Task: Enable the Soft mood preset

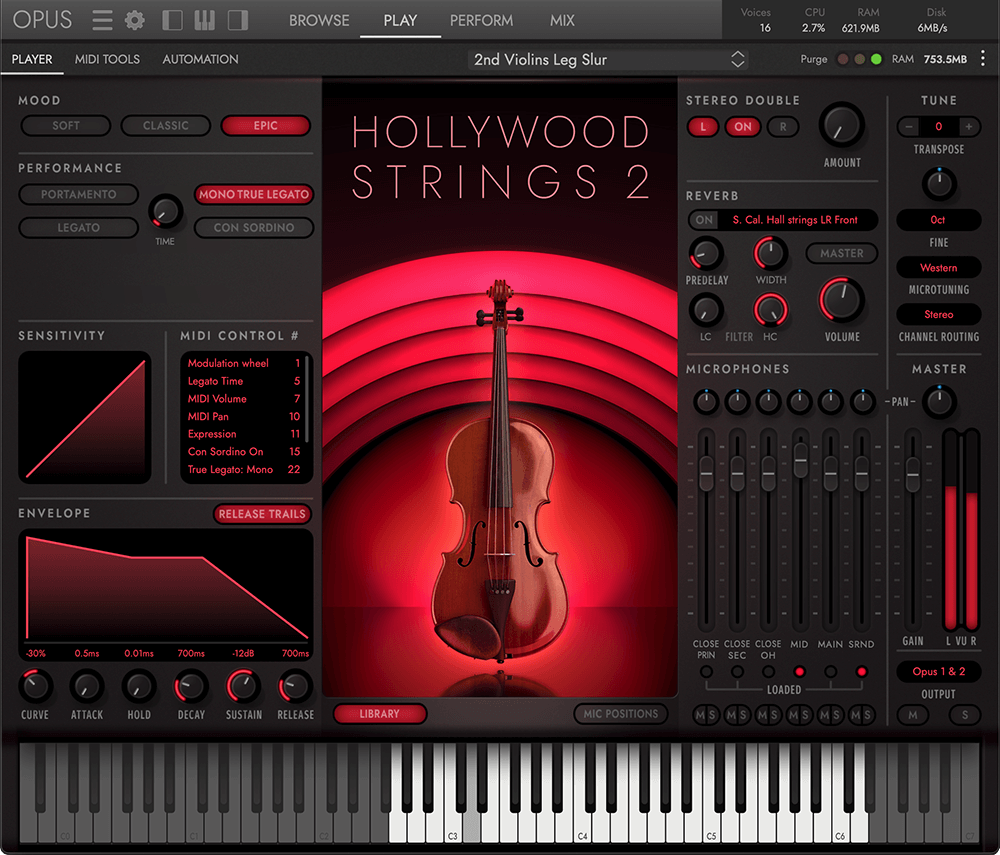Action: 64,126
